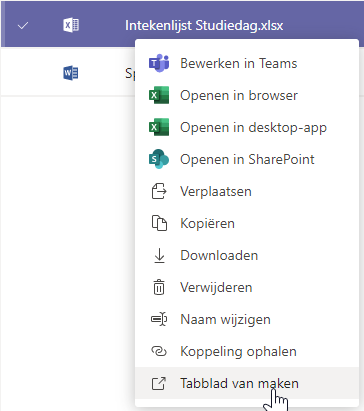Click the Tabblad van maken pop-out icon

(159, 383)
